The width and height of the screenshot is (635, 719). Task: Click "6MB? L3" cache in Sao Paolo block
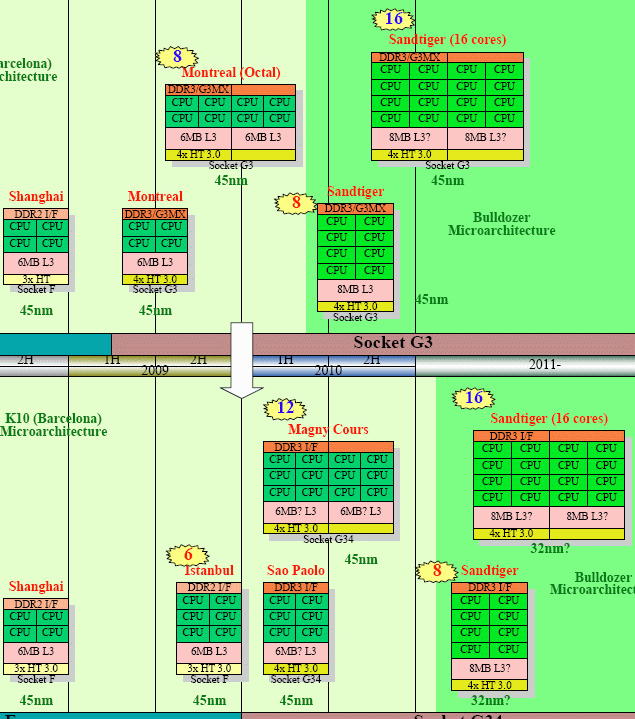pos(296,651)
